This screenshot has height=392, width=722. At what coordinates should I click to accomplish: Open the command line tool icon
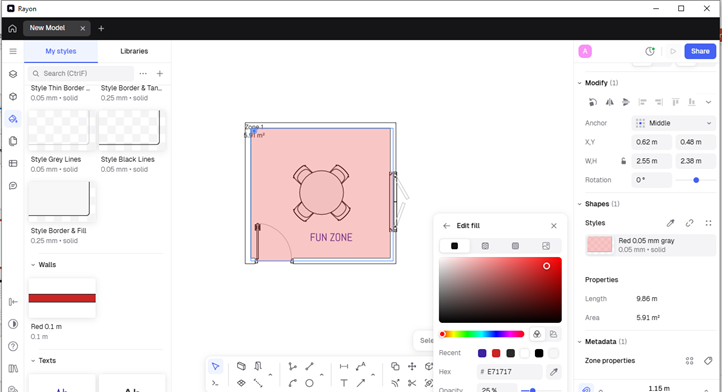pyautogui.click(x=215, y=383)
